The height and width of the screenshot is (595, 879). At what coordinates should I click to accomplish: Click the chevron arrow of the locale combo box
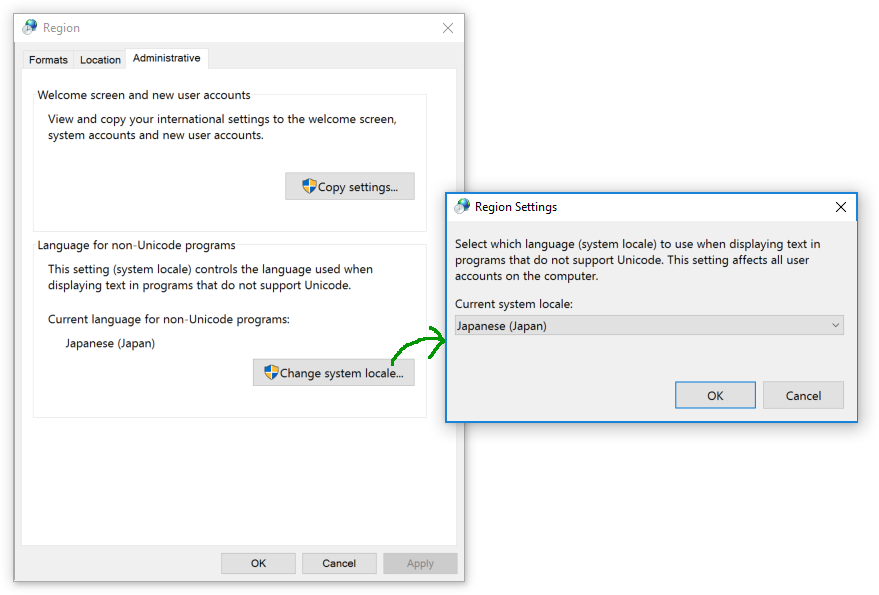[x=835, y=325]
